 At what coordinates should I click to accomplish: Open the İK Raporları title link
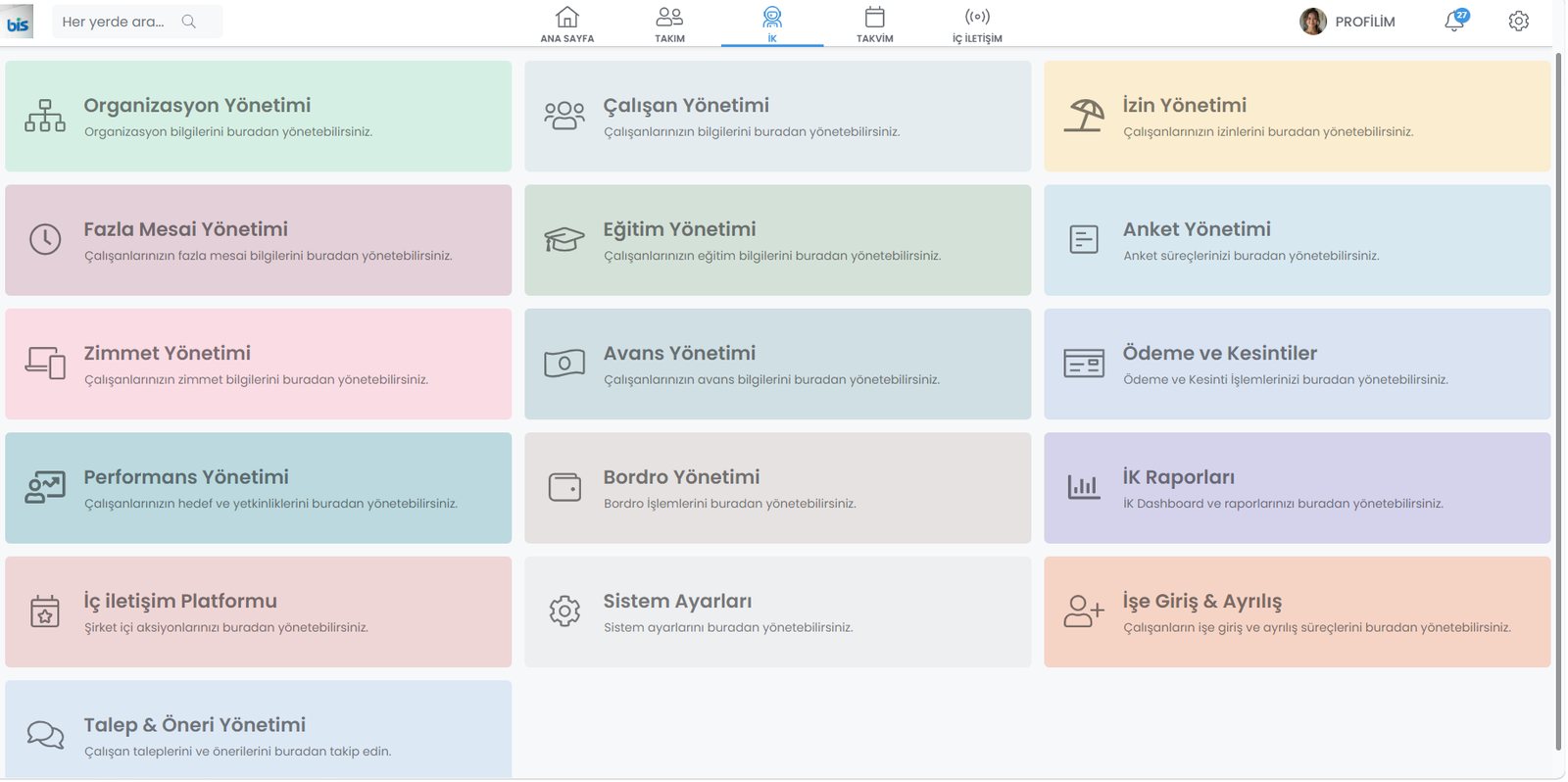pyautogui.click(x=1179, y=476)
